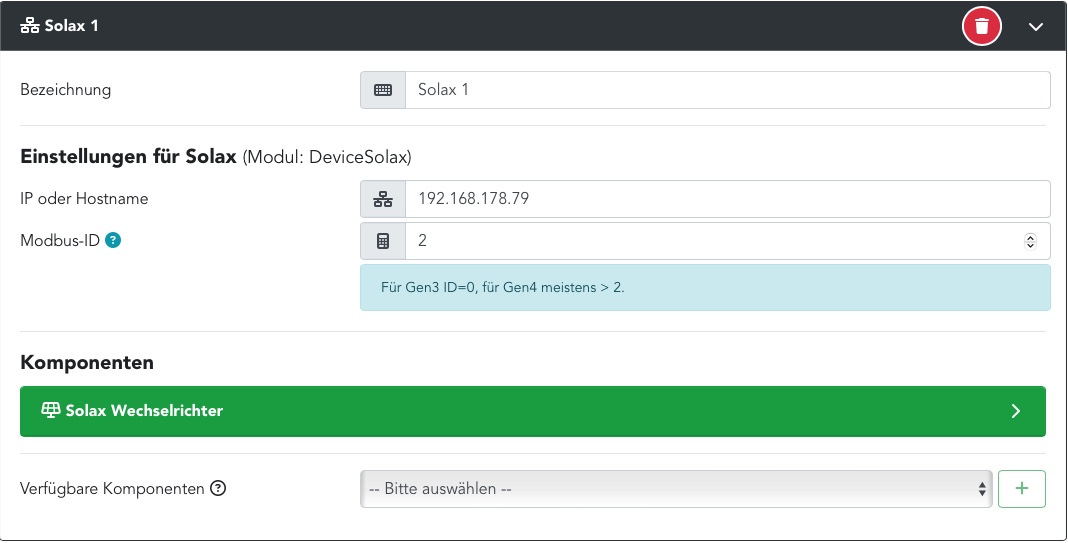Edit the Bezeichnung input containing Solax 1
Screen dimensions: 1068x543
pos(727,90)
